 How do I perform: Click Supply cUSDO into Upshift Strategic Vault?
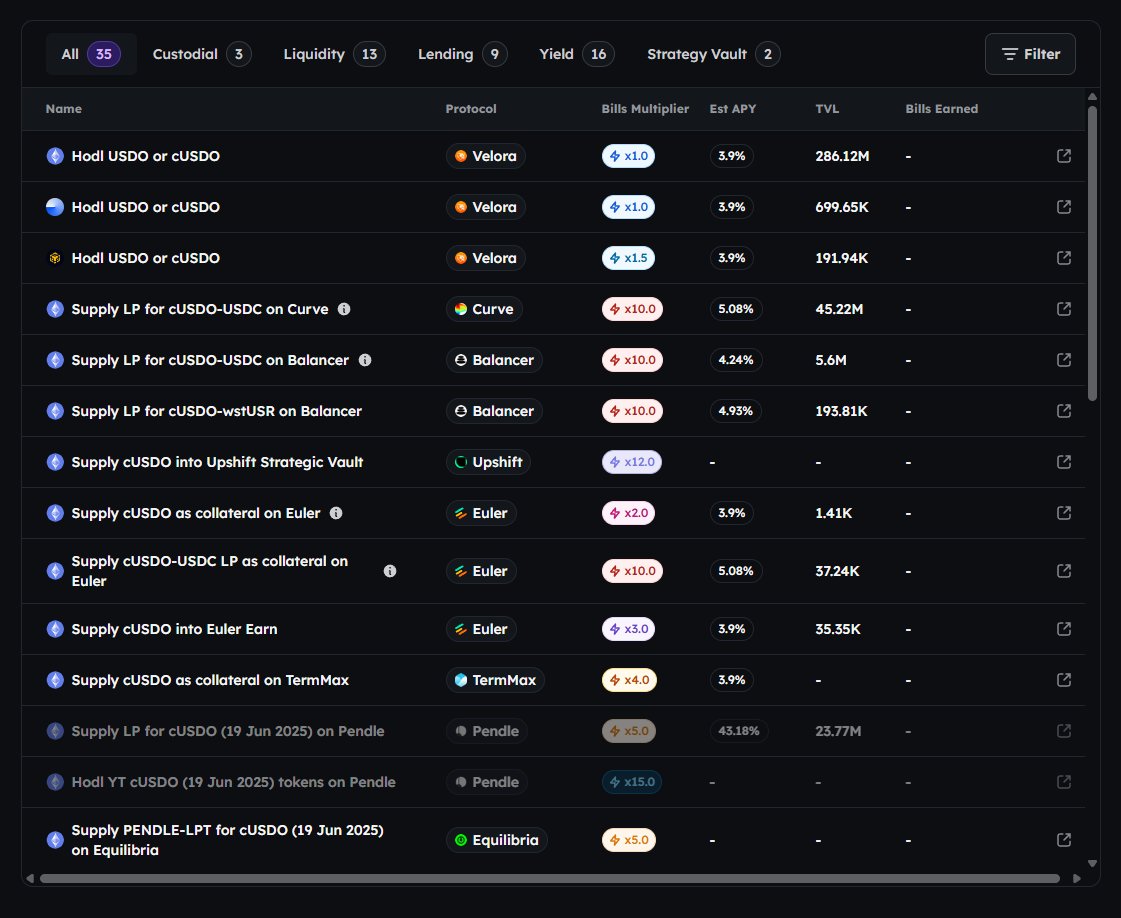pyautogui.click(x=217, y=463)
